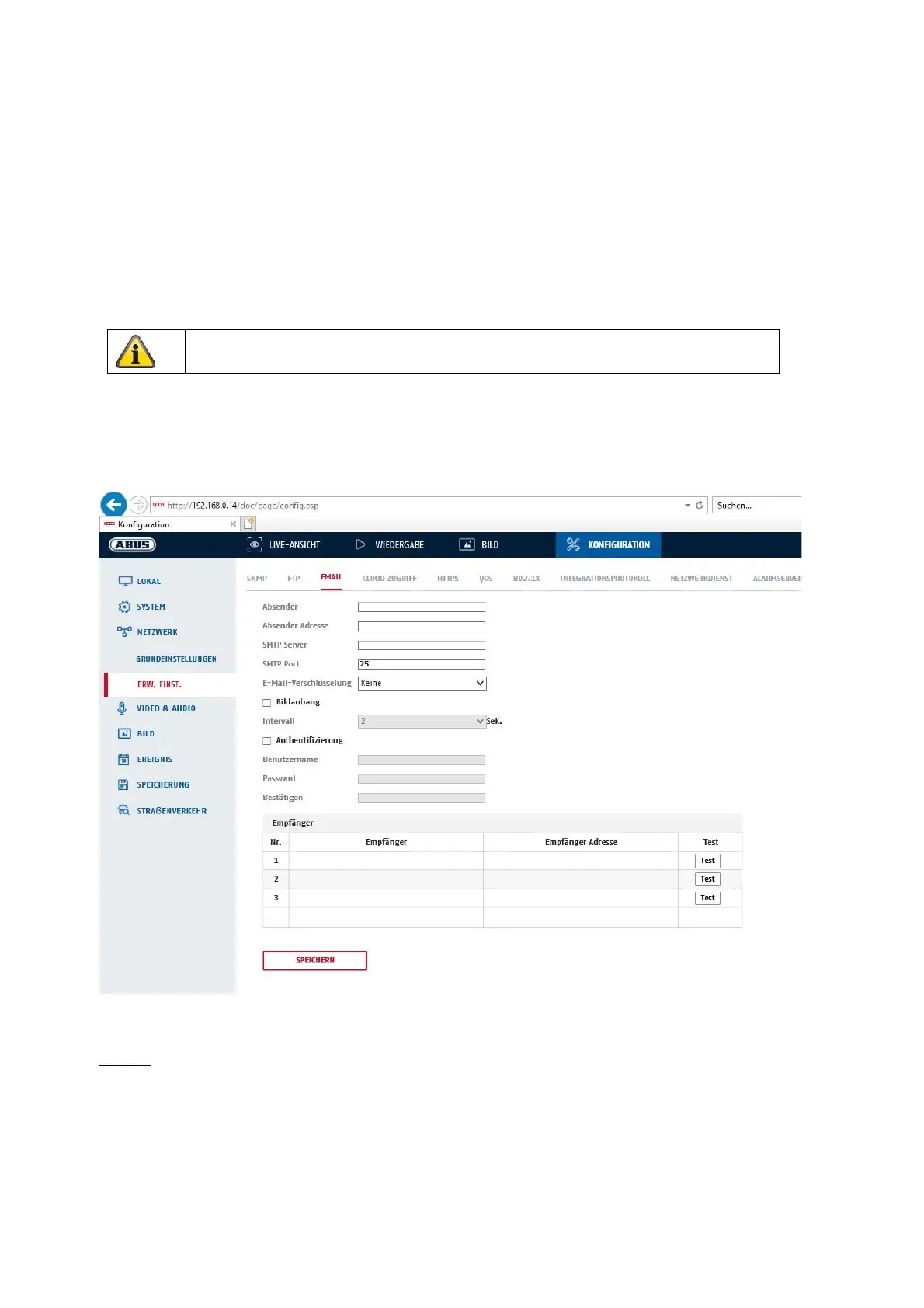The image size is (924, 1308).
Task: Click the SMTP Port field
Action: point(422,664)
